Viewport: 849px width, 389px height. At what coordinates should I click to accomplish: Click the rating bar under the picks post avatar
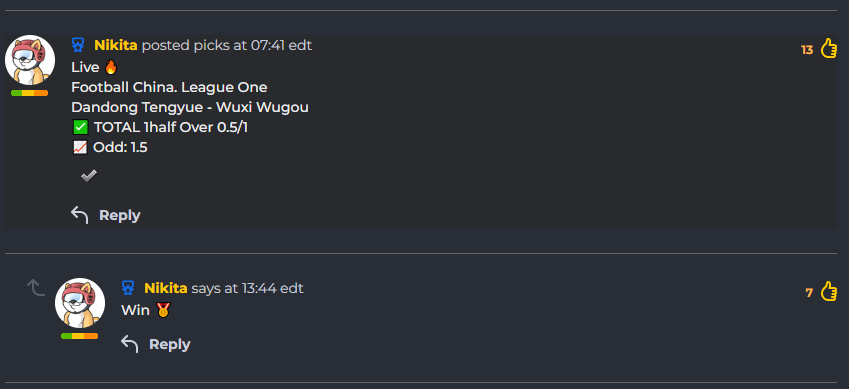click(30, 93)
